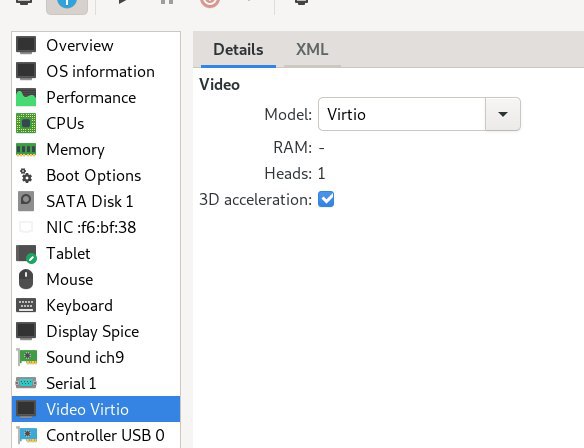This screenshot has height=448, width=584.
Task: Select the Mouse device icon
Action: 26,279
